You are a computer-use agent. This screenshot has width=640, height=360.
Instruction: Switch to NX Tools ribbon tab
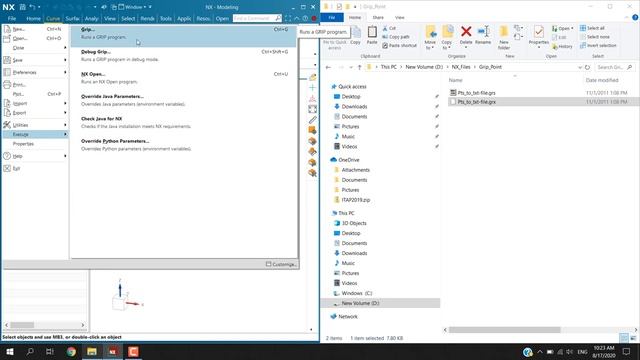pyautogui.click(x=166, y=18)
